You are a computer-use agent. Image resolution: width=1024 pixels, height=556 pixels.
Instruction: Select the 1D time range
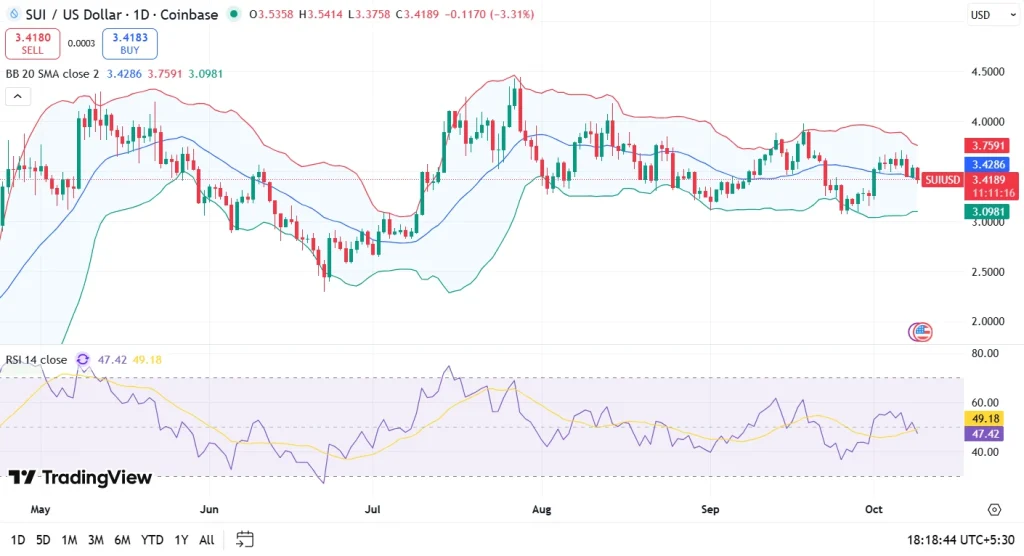(x=18, y=539)
